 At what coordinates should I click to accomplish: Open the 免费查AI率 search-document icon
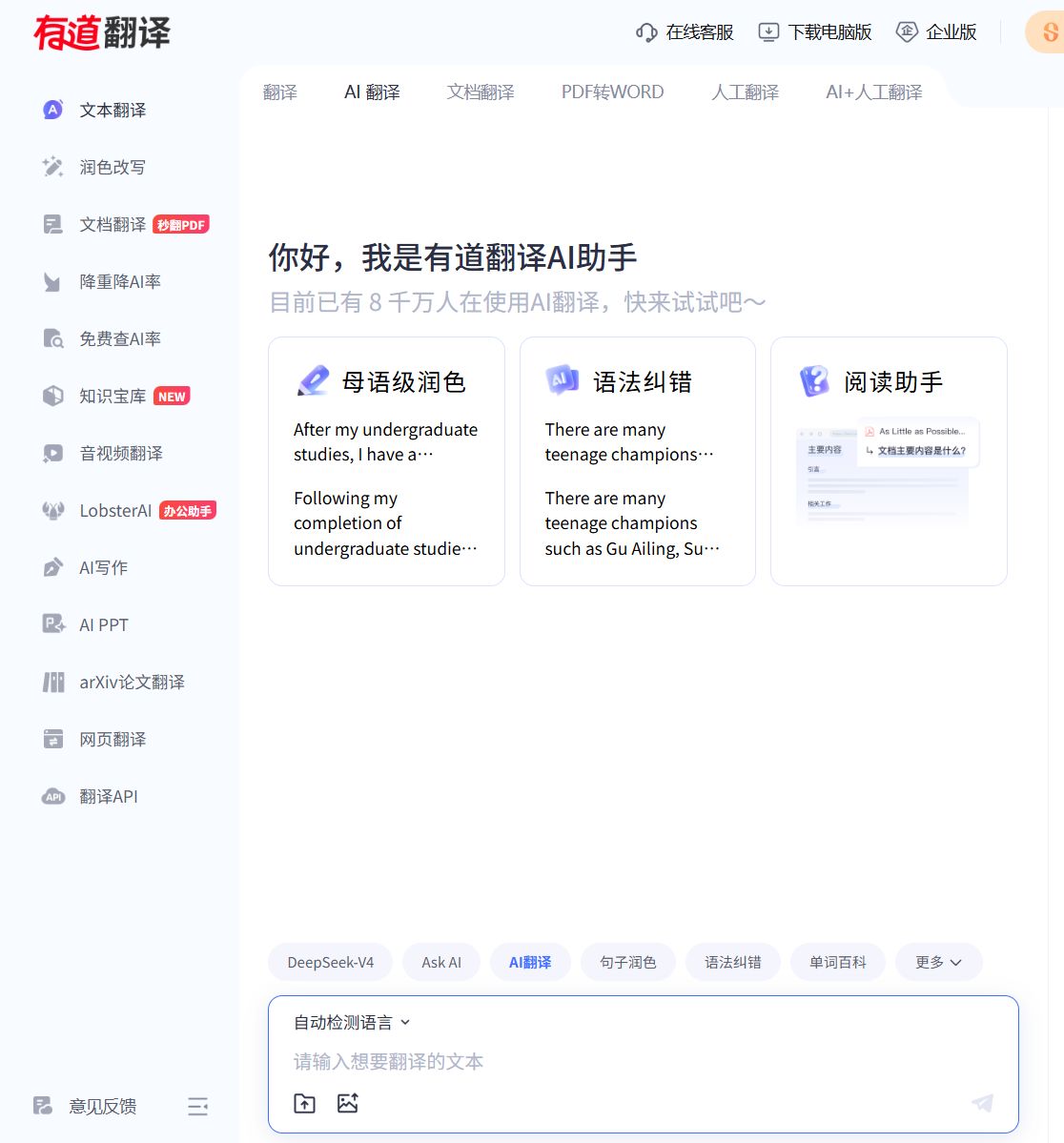(x=52, y=339)
